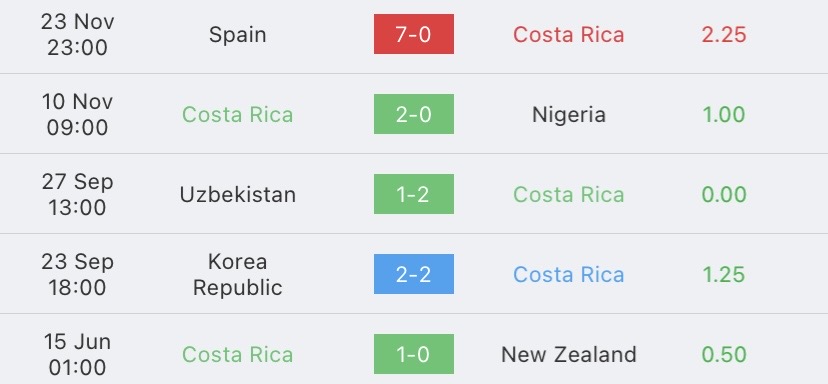Open the Spain team link

(237, 35)
